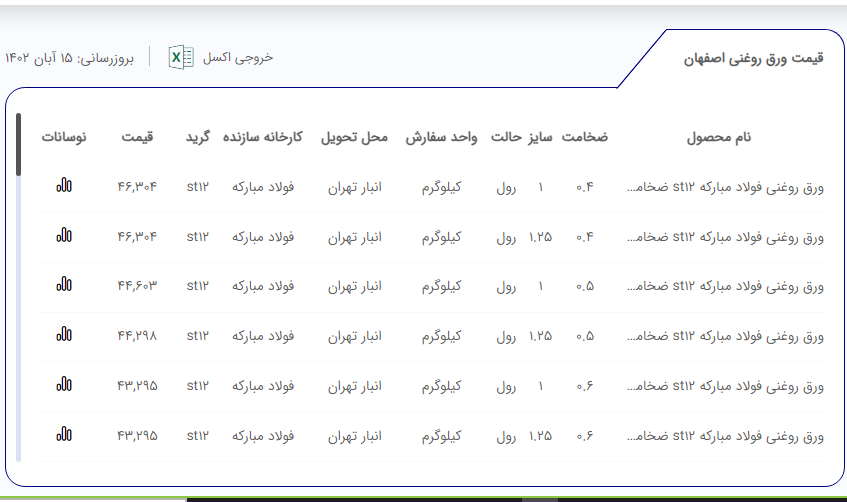This screenshot has width=847, height=502.
Task: Click the Excel export icon
Action: pyautogui.click(x=181, y=58)
